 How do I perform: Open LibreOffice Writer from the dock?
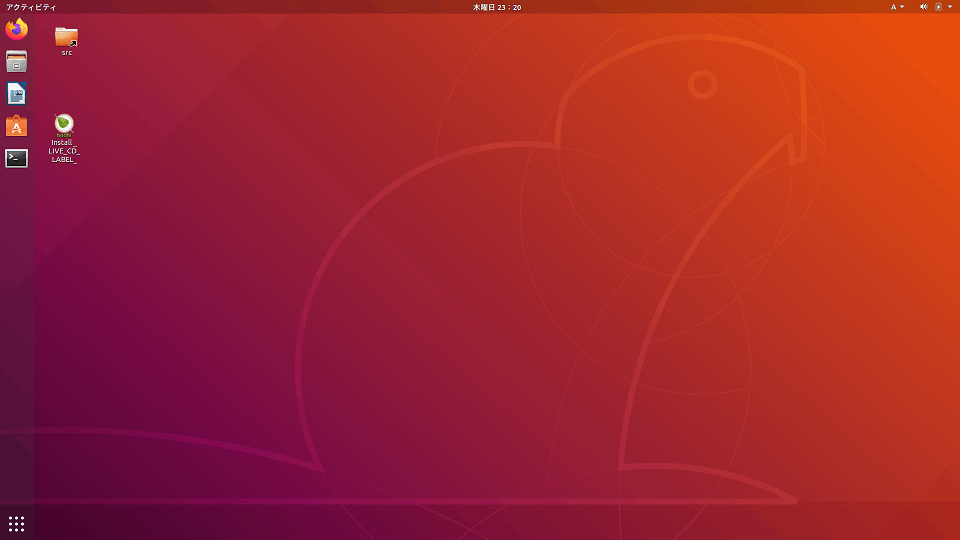[x=17, y=94]
